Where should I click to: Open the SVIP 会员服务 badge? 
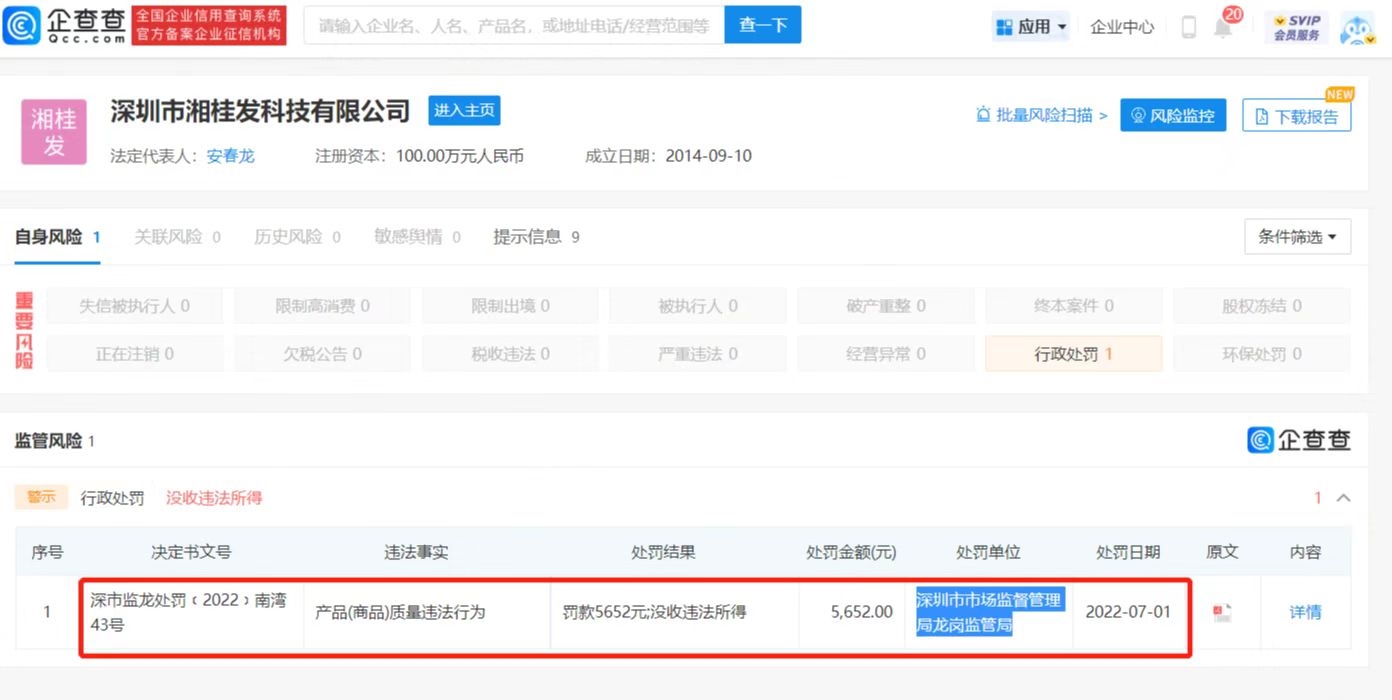(1296, 27)
